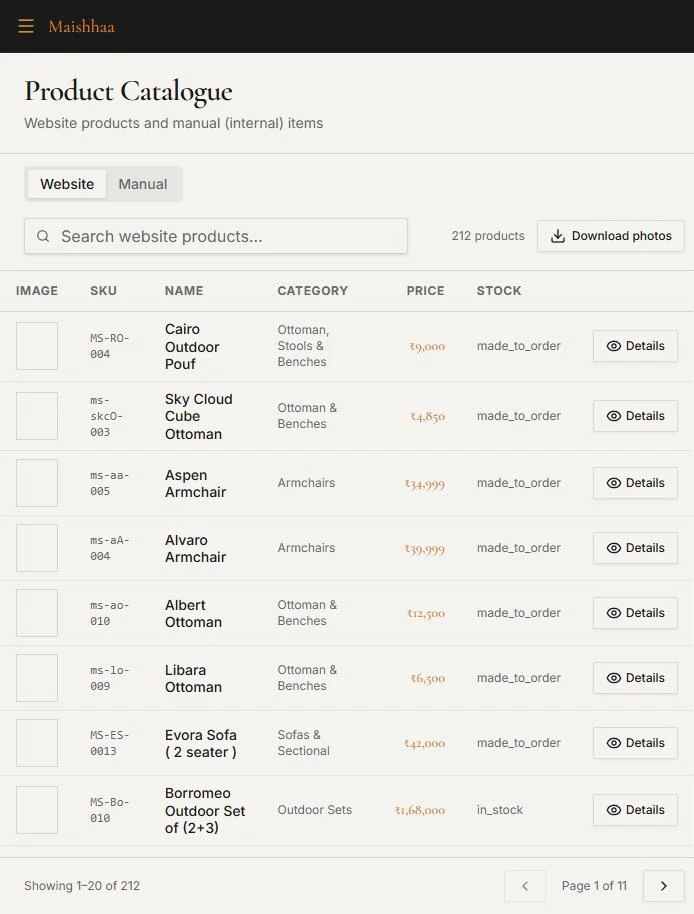This screenshot has width=694, height=914.
Task: Select the Alvaro Armchair name
Action: pyautogui.click(x=195, y=549)
